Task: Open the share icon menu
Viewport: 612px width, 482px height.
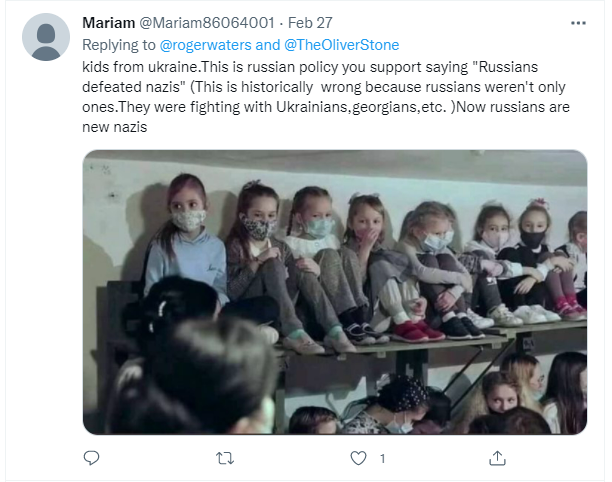Action: point(497,458)
